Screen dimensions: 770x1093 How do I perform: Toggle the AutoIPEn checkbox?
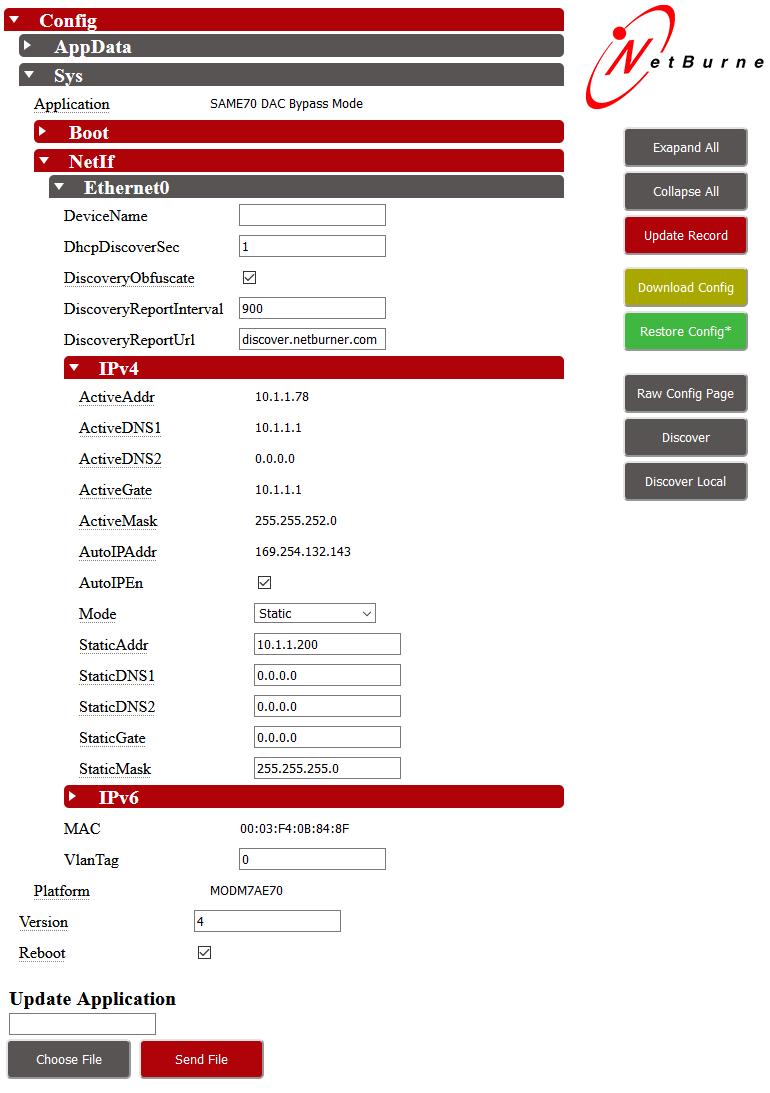click(x=264, y=582)
